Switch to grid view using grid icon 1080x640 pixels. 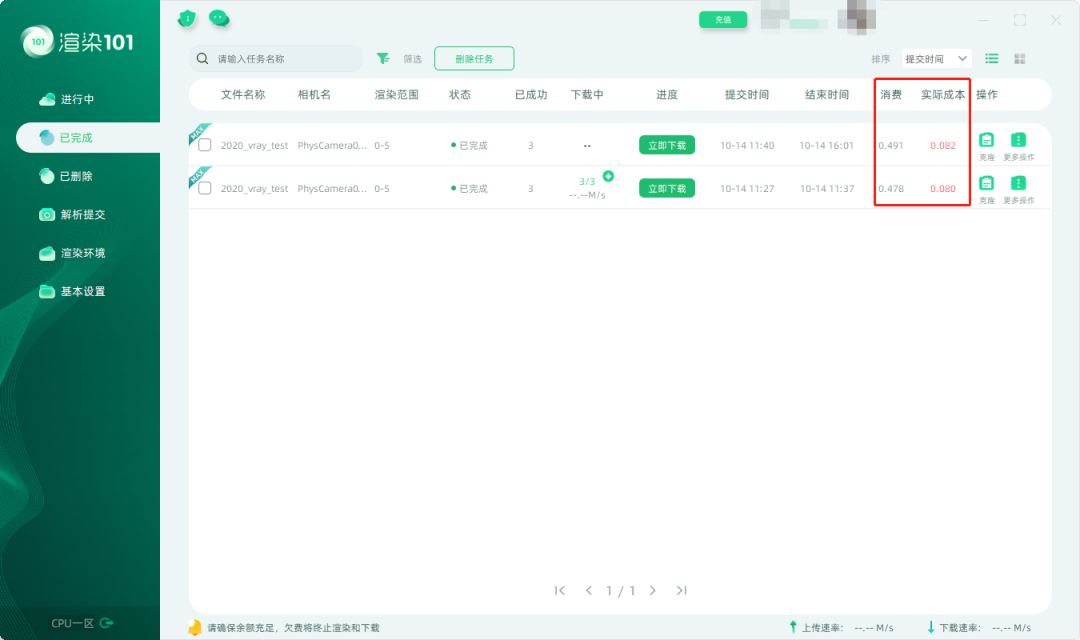click(1019, 58)
